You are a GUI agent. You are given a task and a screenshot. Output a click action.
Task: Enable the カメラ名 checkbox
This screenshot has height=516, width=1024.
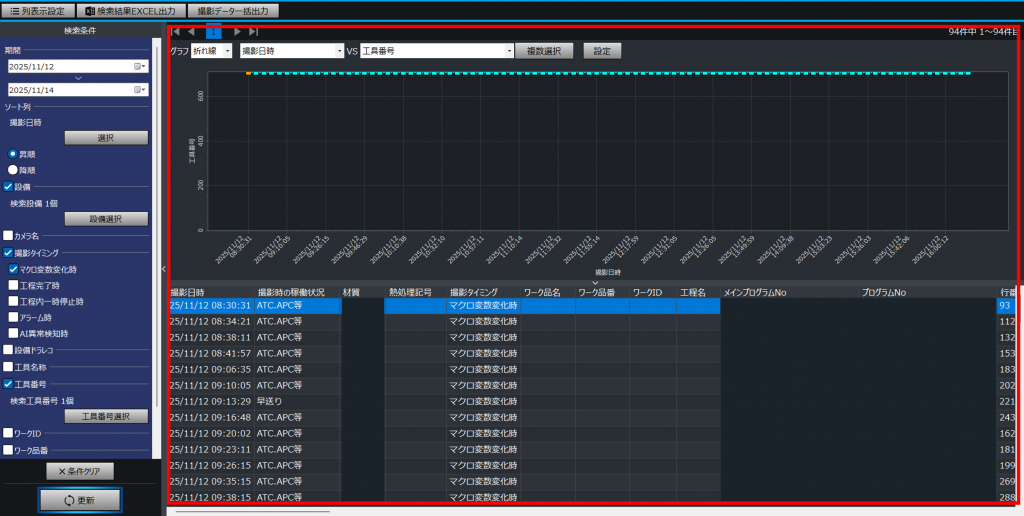(8, 236)
